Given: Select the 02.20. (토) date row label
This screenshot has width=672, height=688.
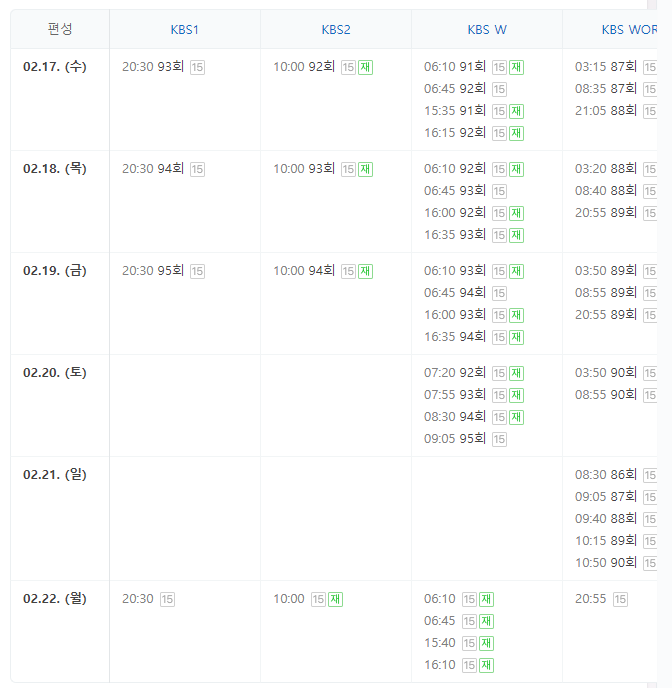Looking at the screenshot, I should pyautogui.click(x=55, y=373).
